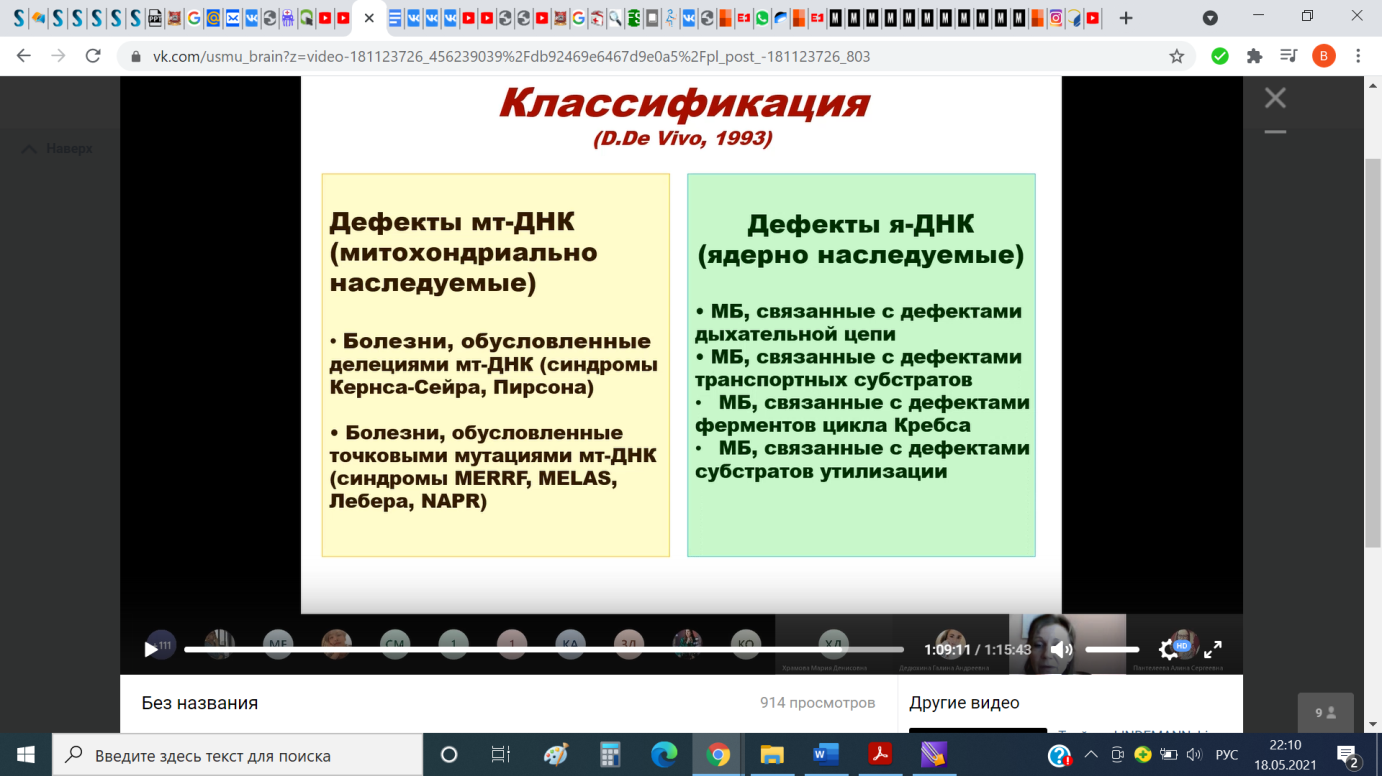The width and height of the screenshot is (1382, 776).
Task: Close the active browser tab
Action: pos(369,18)
